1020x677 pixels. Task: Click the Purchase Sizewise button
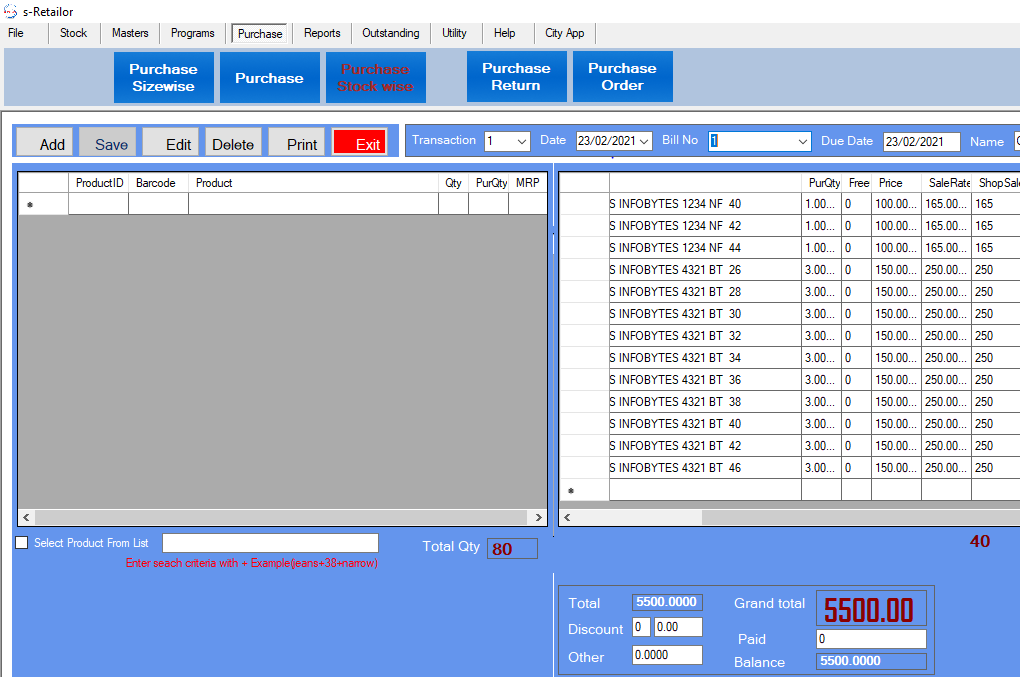tap(163, 77)
